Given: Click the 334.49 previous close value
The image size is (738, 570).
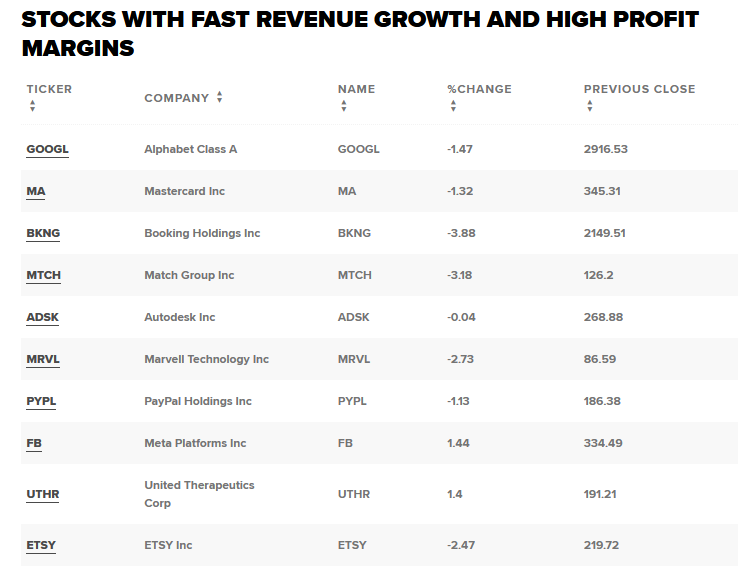Looking at the screenshot, I should pos(603,443).
